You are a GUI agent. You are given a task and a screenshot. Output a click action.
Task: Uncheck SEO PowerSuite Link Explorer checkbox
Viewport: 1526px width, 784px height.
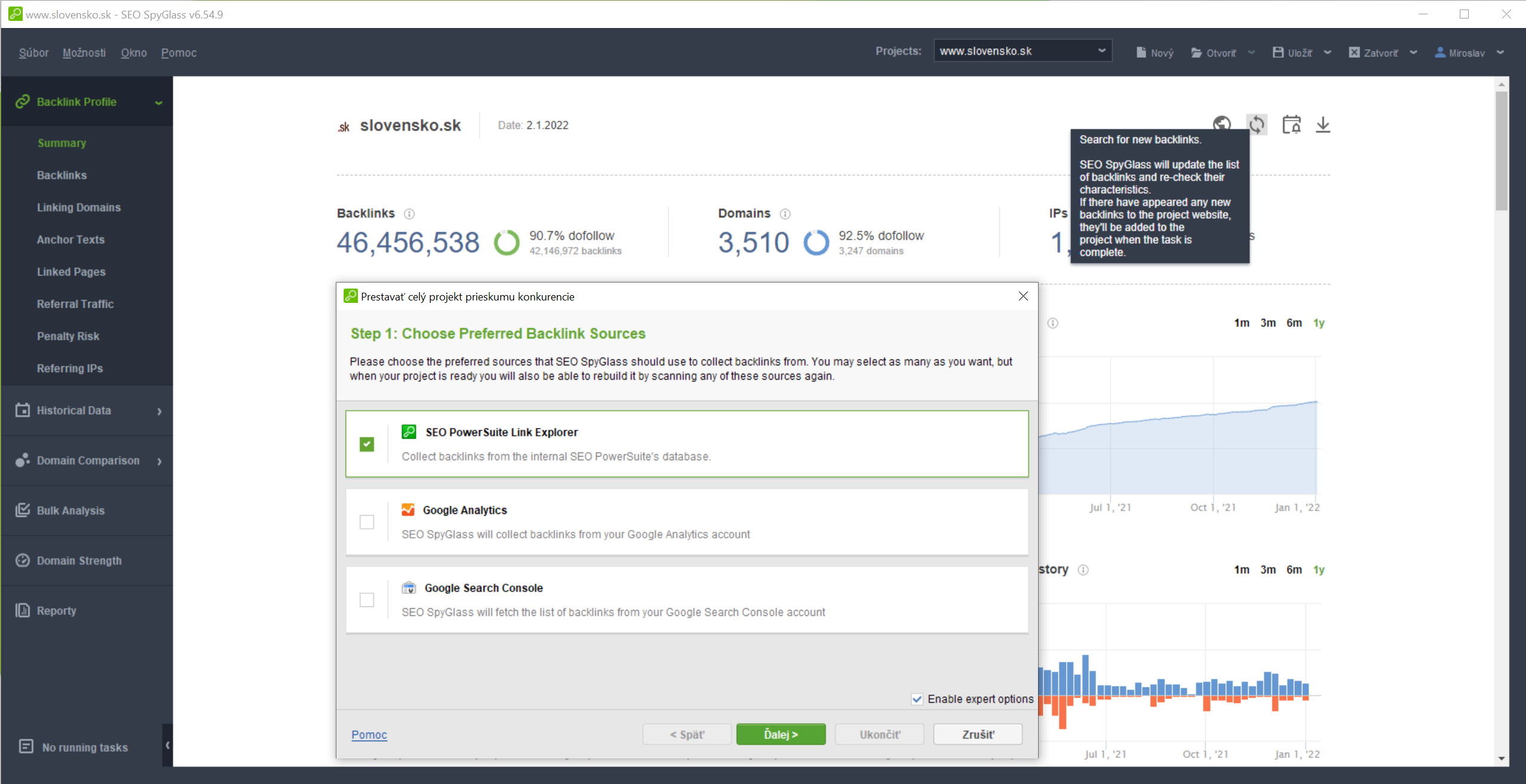(x=367, y=444)
